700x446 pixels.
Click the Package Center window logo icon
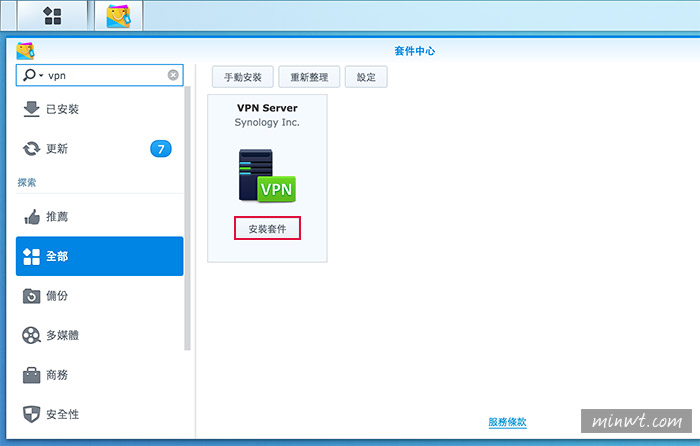pos(25,51)
